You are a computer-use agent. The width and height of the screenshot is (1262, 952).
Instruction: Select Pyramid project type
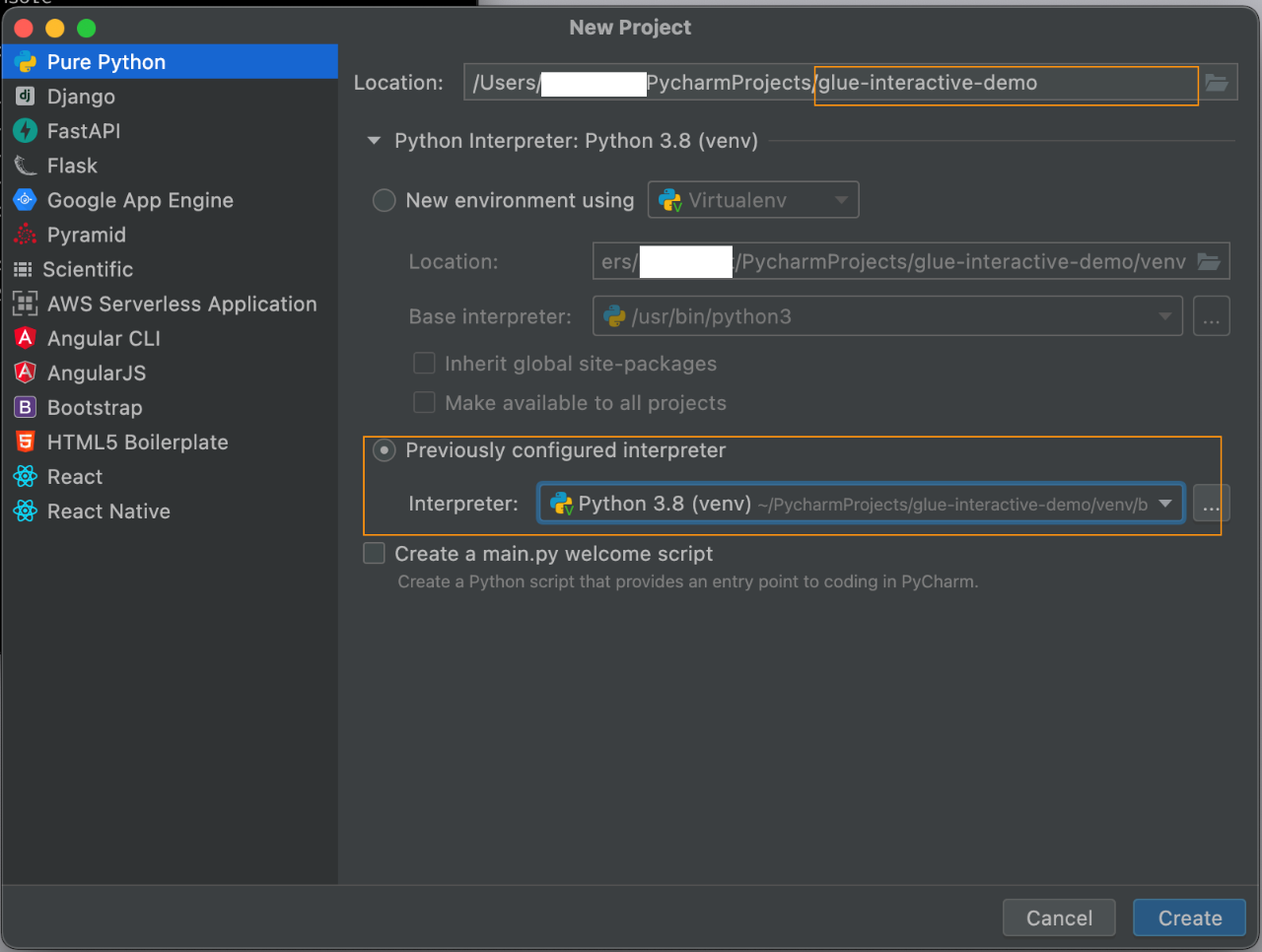[170, 235]
